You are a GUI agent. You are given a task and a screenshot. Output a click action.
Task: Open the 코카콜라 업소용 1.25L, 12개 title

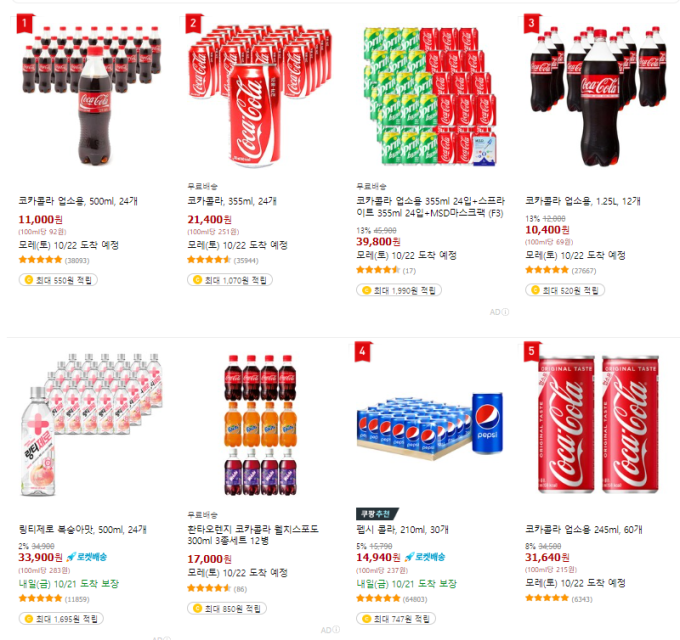(582, 201)
